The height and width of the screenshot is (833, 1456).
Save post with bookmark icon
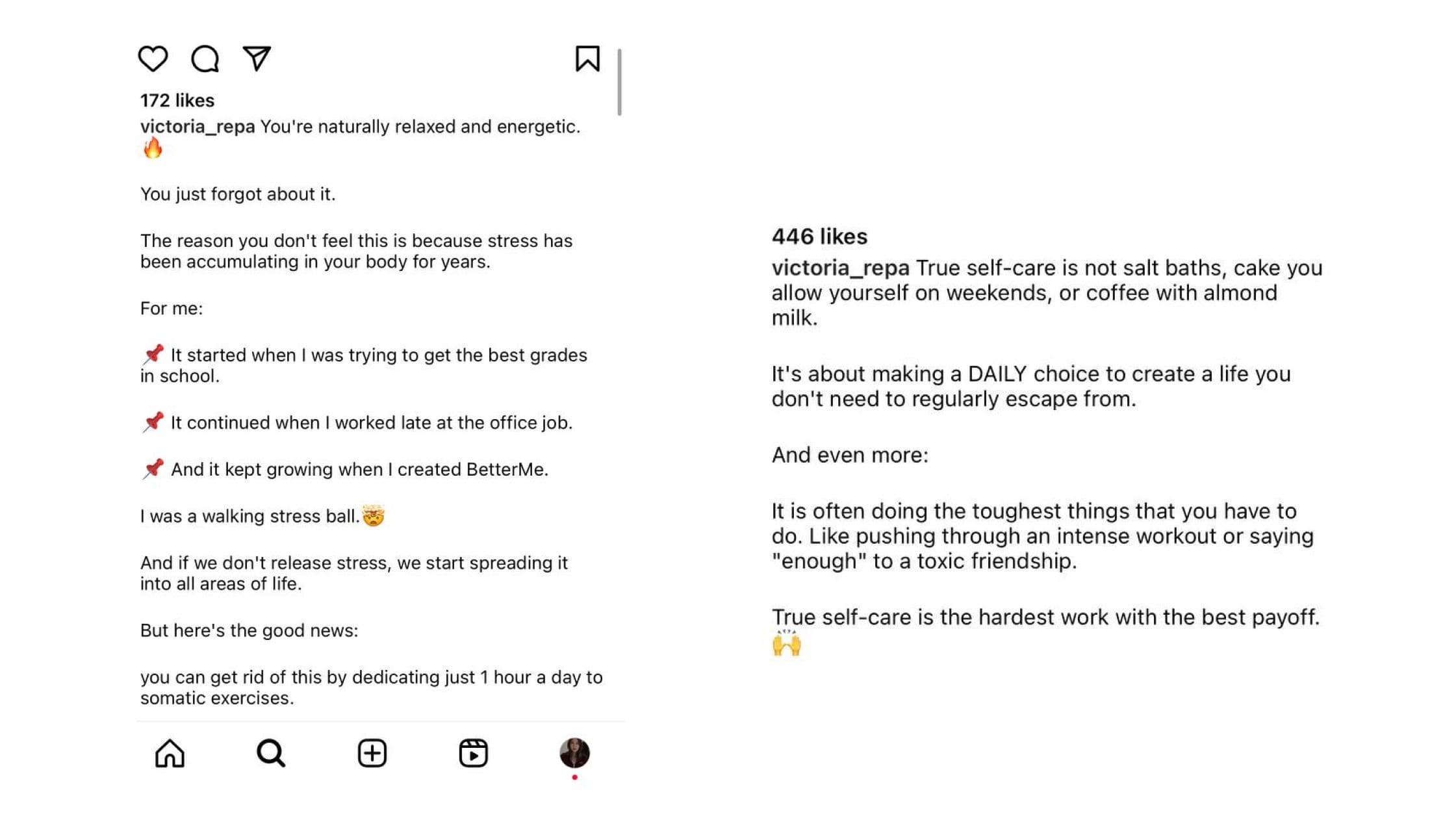click(x=587, y=58)
